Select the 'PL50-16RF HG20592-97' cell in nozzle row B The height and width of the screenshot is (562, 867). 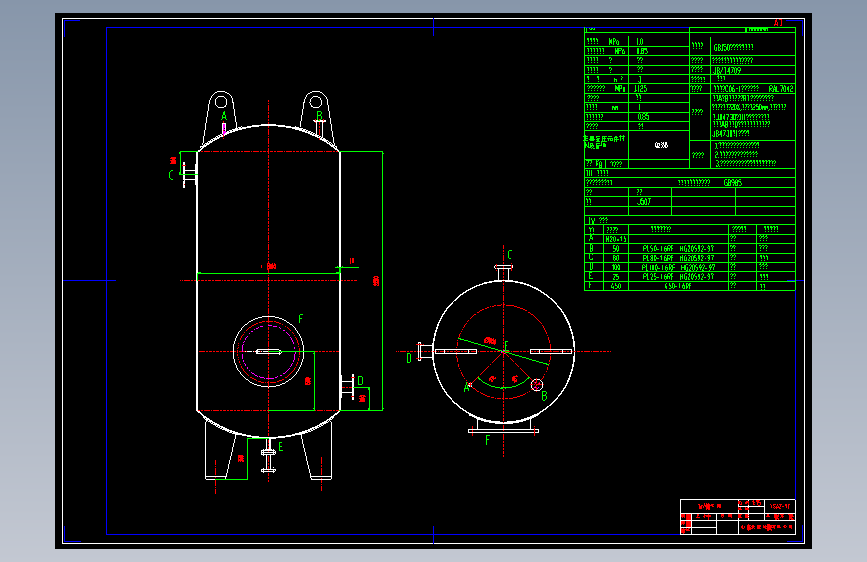pos(678,249)
